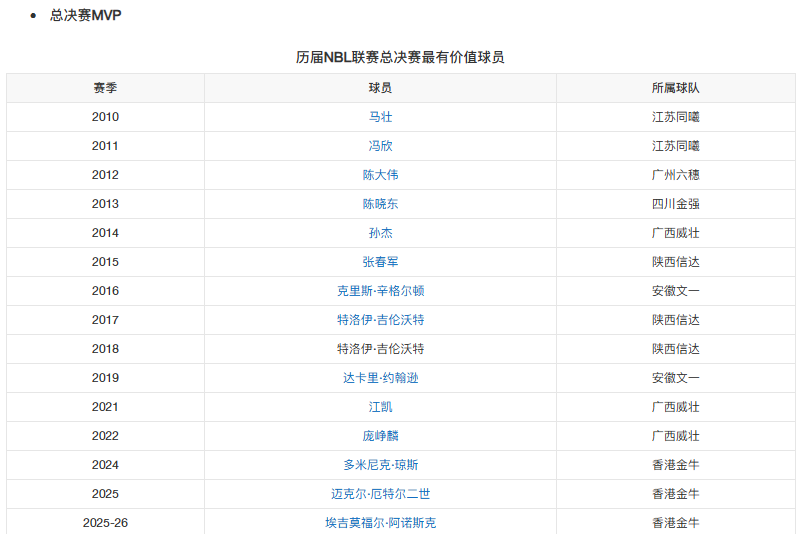This screenshot has width=797, height=534.
Task: Follow the 陈晓东 link
Action: click(380, 204)
